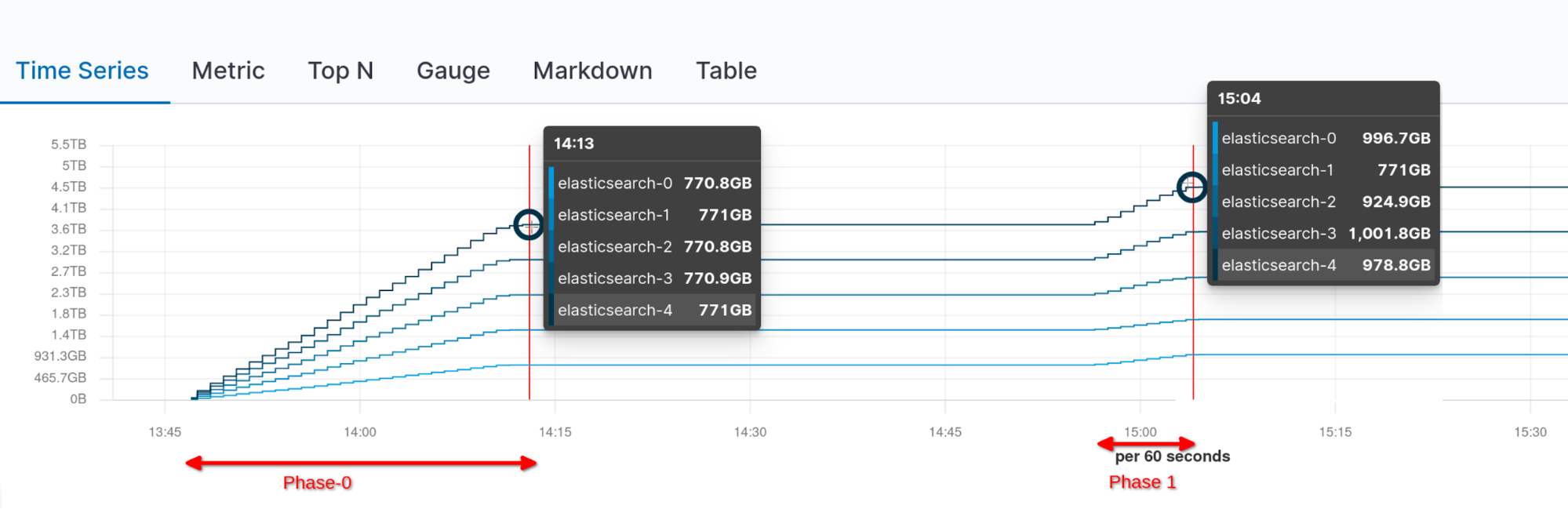Switch to the Metric tab
The image size is (1568, 509).
pos(228,71)
